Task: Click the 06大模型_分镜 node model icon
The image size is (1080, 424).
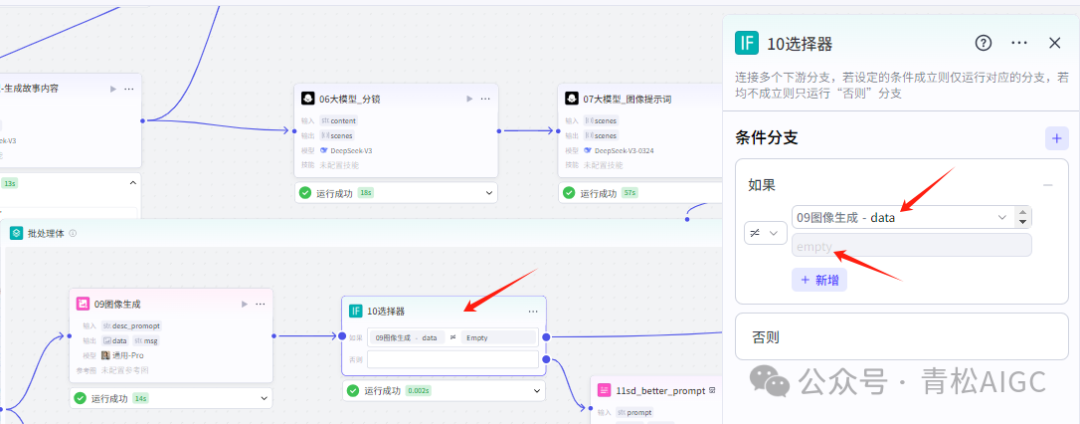Action: (x=307, y=98)
